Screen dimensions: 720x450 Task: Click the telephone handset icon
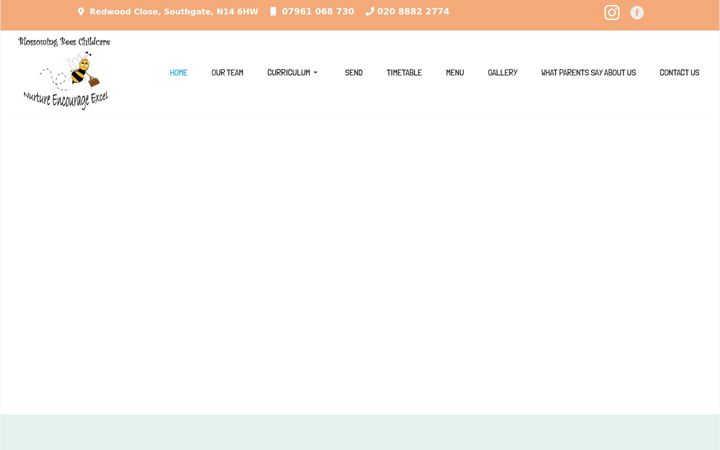point(370,11)
